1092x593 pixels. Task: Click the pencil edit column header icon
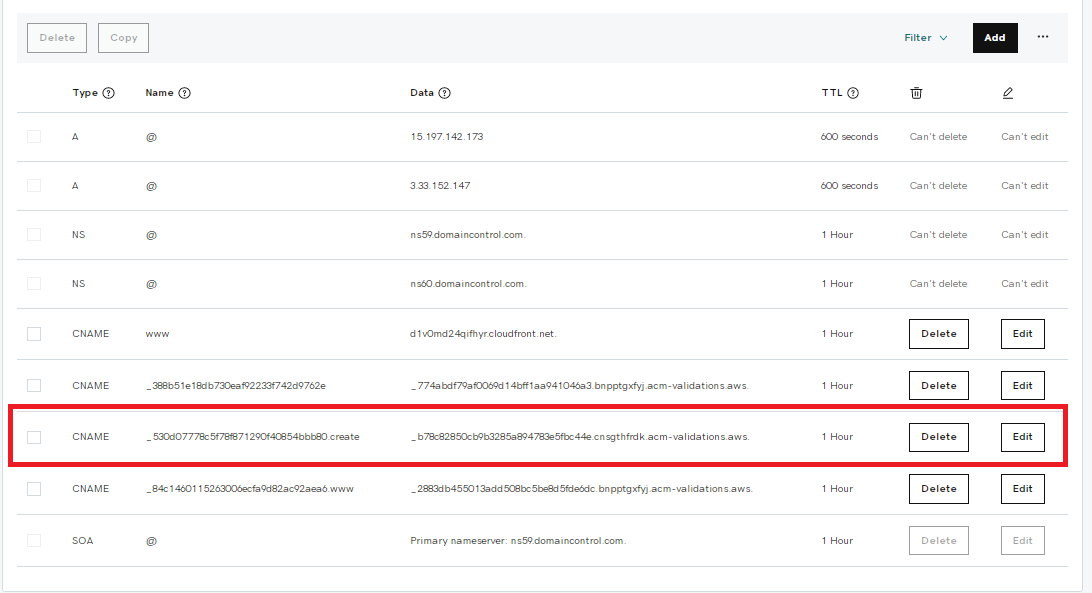1007,93
